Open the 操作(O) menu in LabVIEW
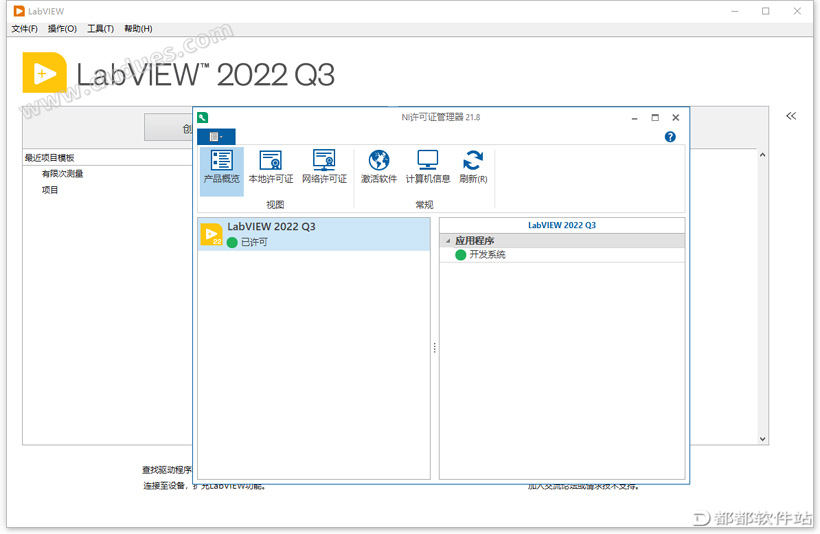 [62, 29]
